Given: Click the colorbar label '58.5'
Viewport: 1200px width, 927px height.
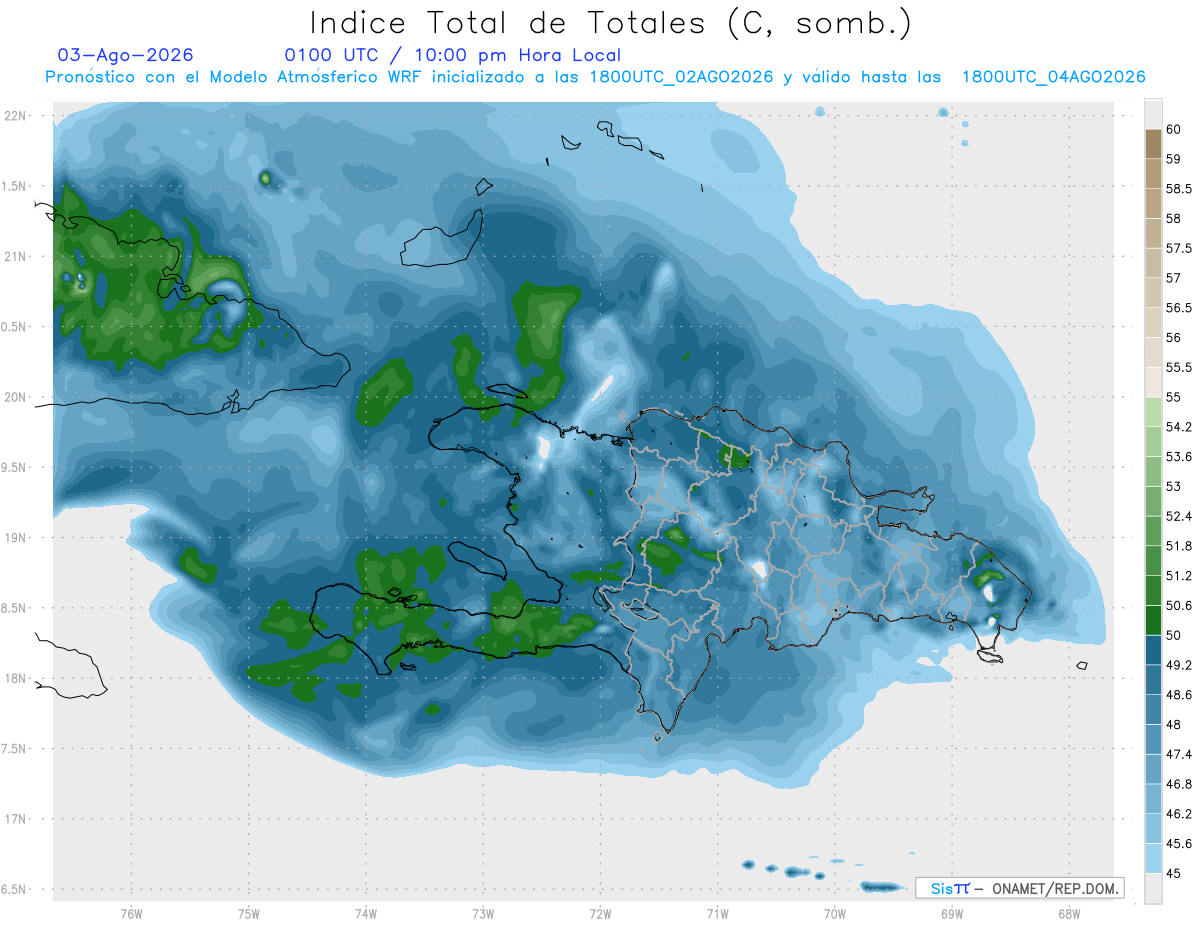Looking at the screenshot, I should 1179,189.
